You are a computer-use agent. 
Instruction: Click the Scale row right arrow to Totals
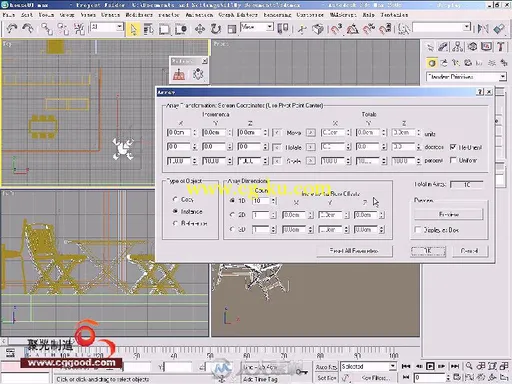311,161
